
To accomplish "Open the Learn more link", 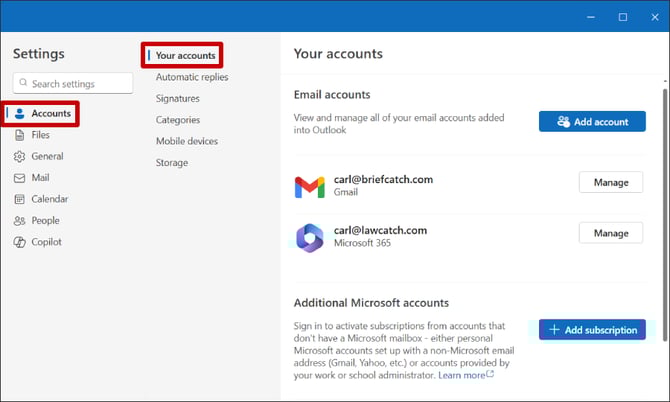I will (x=466, y=375).
